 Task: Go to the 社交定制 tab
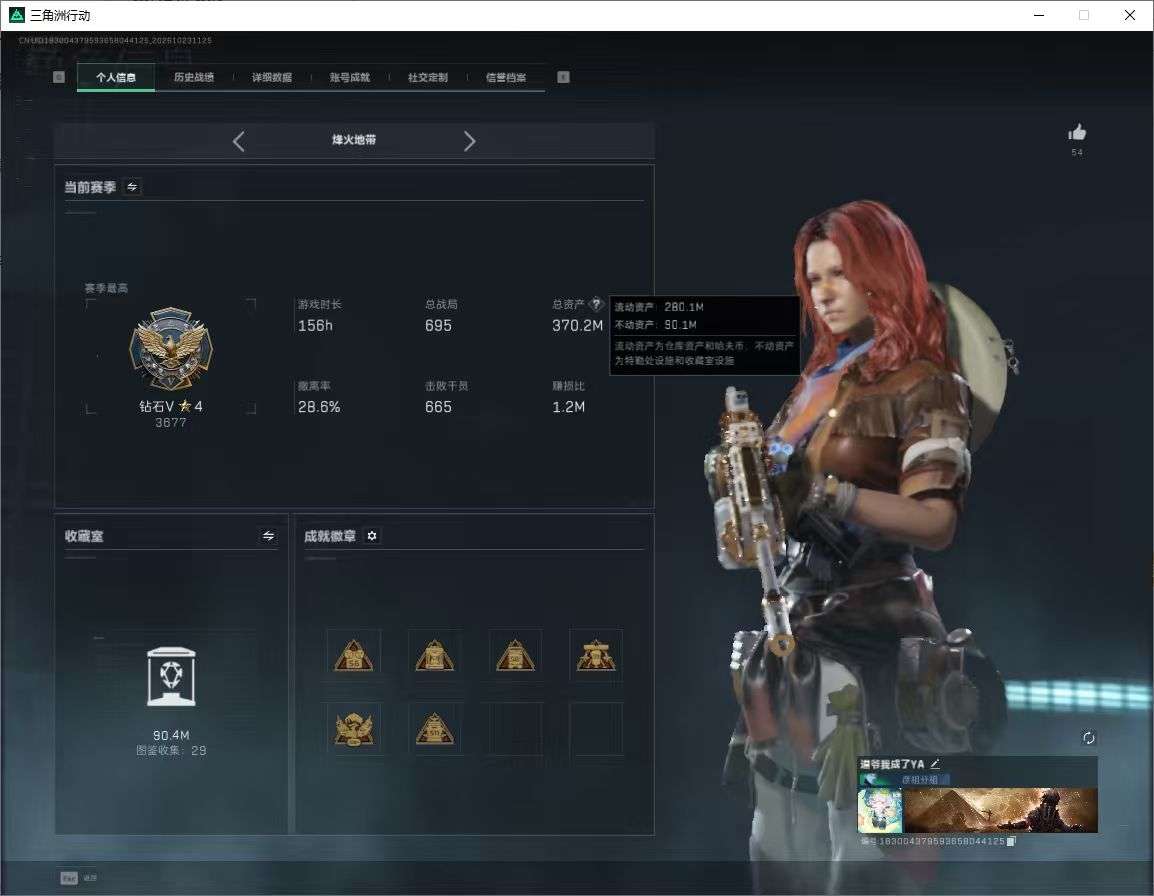tap(428, 77)
